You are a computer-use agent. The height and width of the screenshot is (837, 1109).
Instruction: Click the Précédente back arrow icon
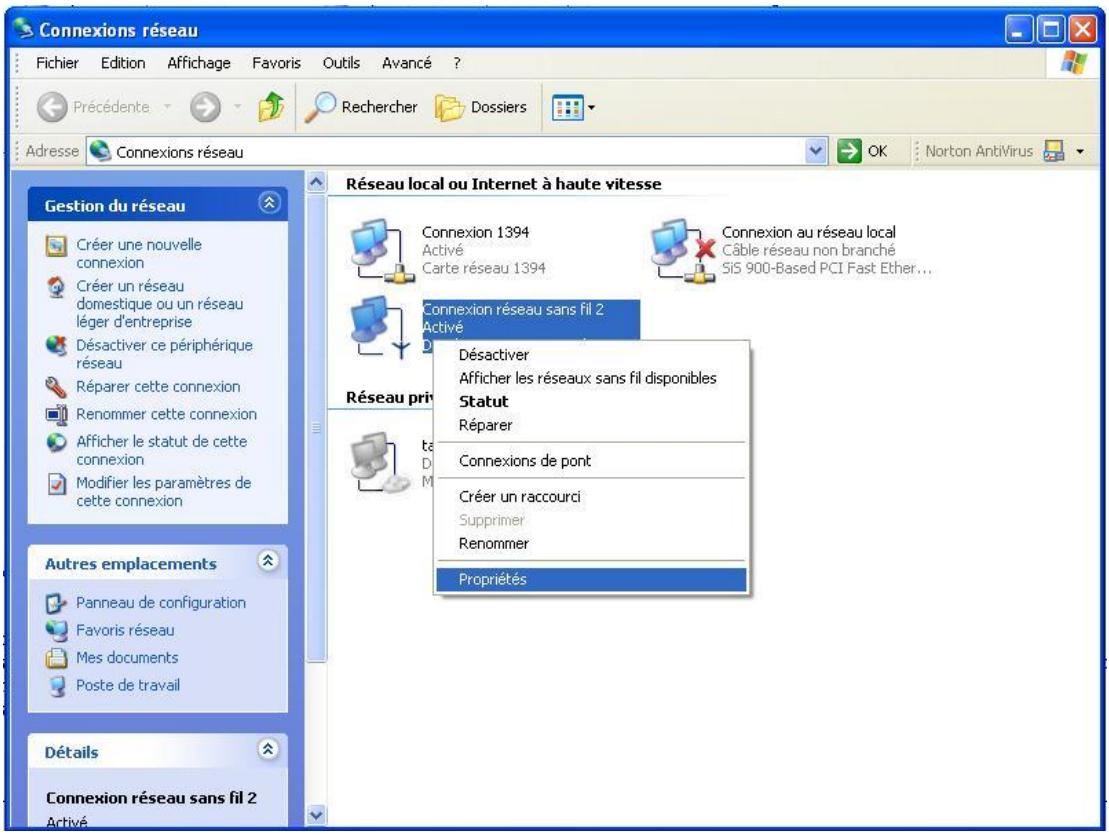[52, 108]
